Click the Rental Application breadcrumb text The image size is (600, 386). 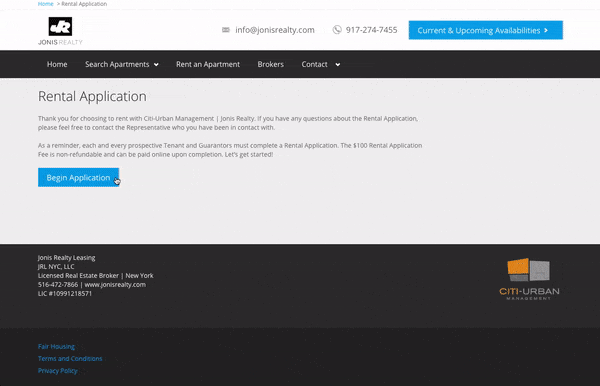84,4
